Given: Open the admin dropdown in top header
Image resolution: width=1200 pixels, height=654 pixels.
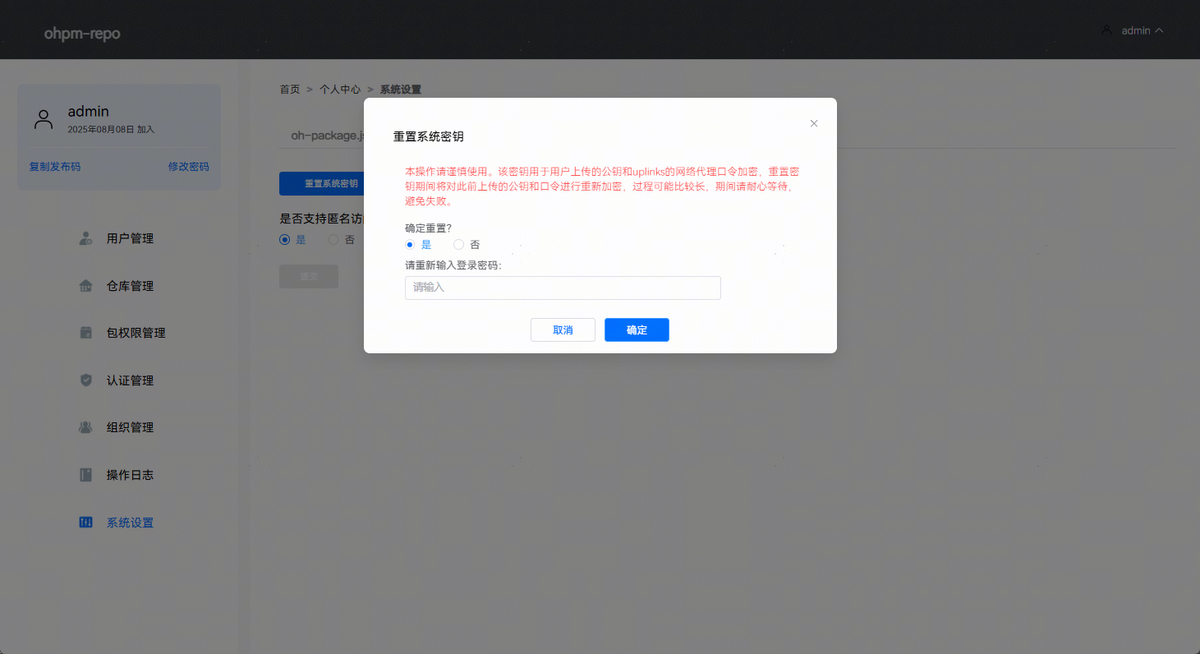Looking at the screenshot, I should tap(1133, 31).
